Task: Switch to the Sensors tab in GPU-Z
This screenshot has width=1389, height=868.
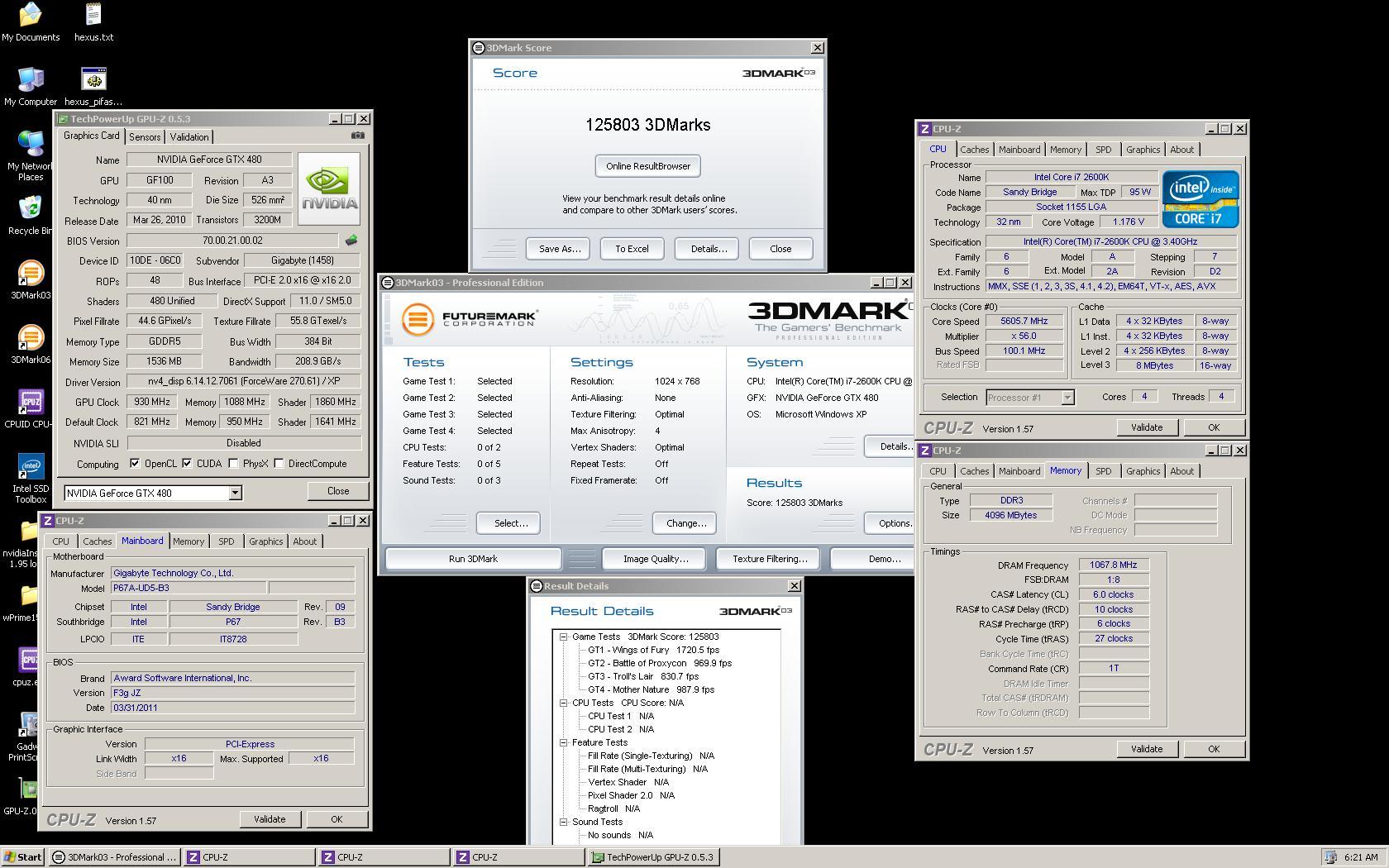Action: point(145,137)
